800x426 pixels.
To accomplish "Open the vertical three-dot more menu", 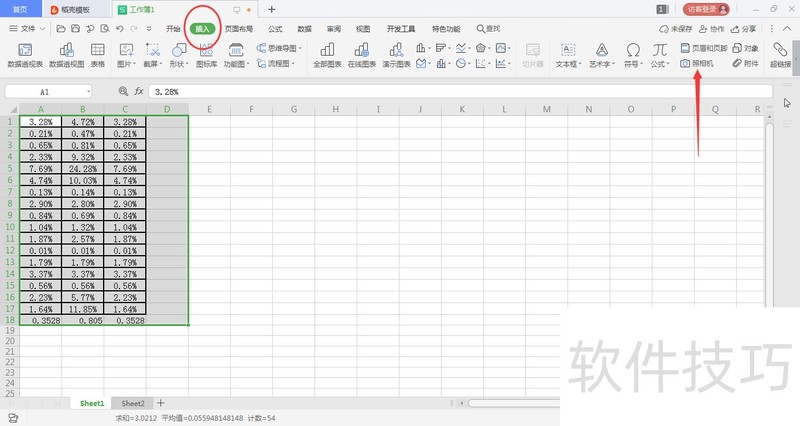I will pos(771,29).
